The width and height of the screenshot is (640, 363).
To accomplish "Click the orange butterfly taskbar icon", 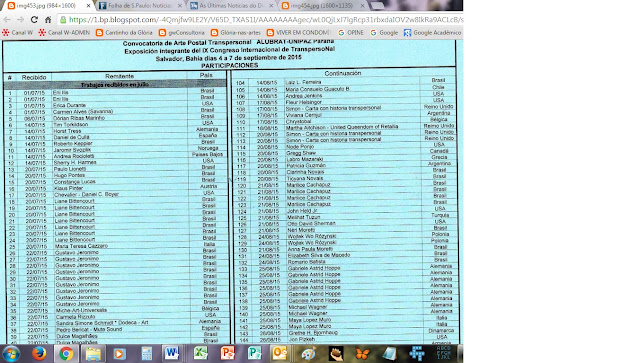I will click(x=362, y=354).
